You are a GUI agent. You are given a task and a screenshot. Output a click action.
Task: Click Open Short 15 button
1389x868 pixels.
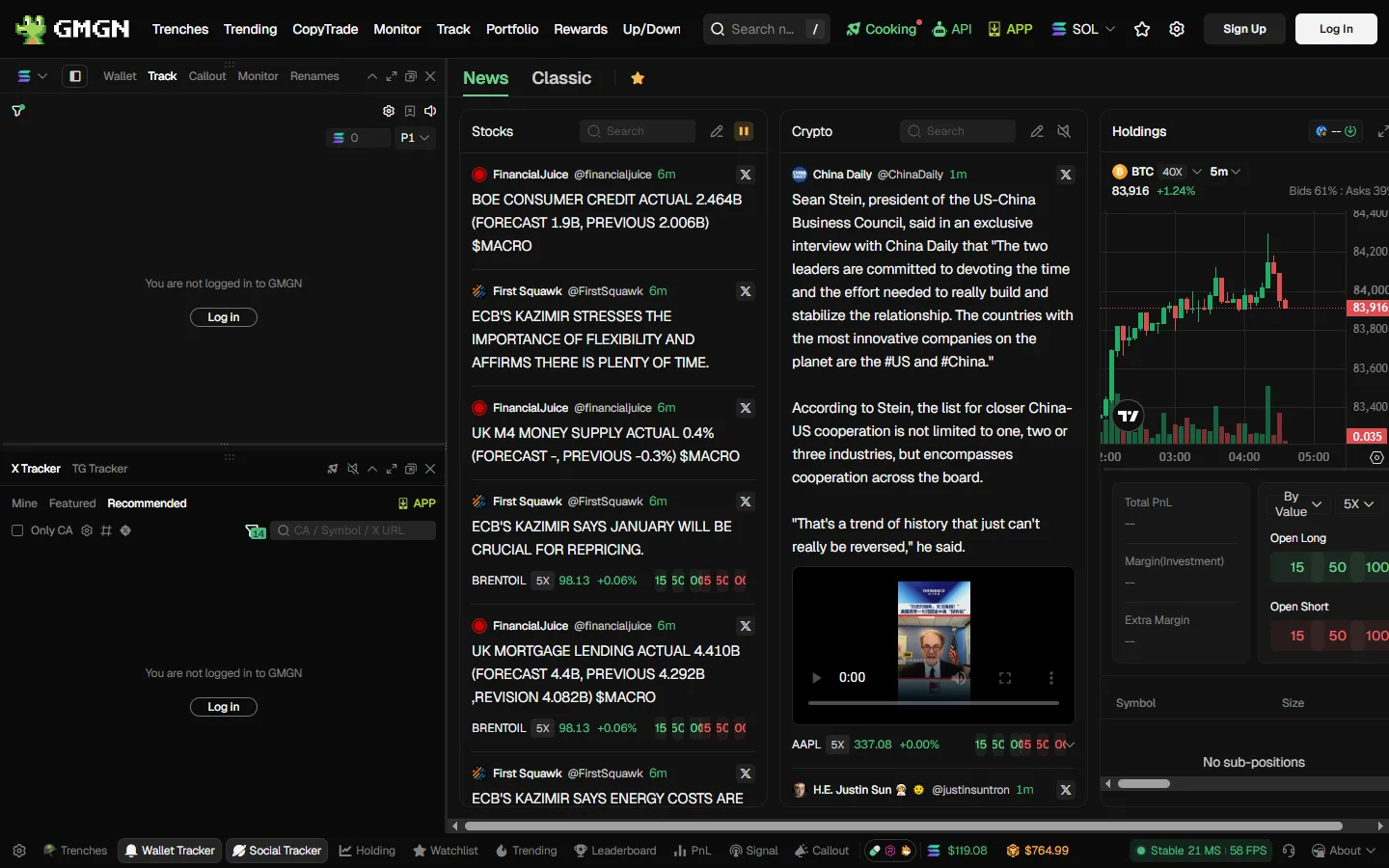pos(1297,636)
